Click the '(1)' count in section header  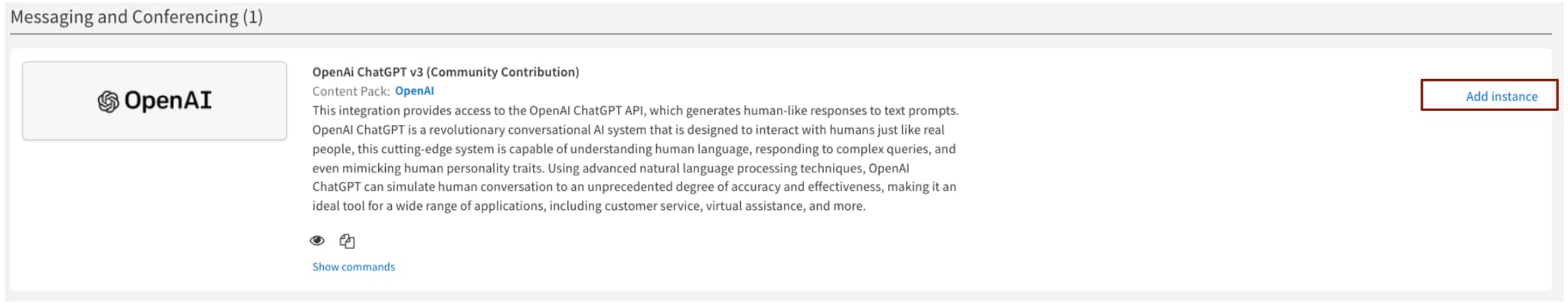pos(253,17)
